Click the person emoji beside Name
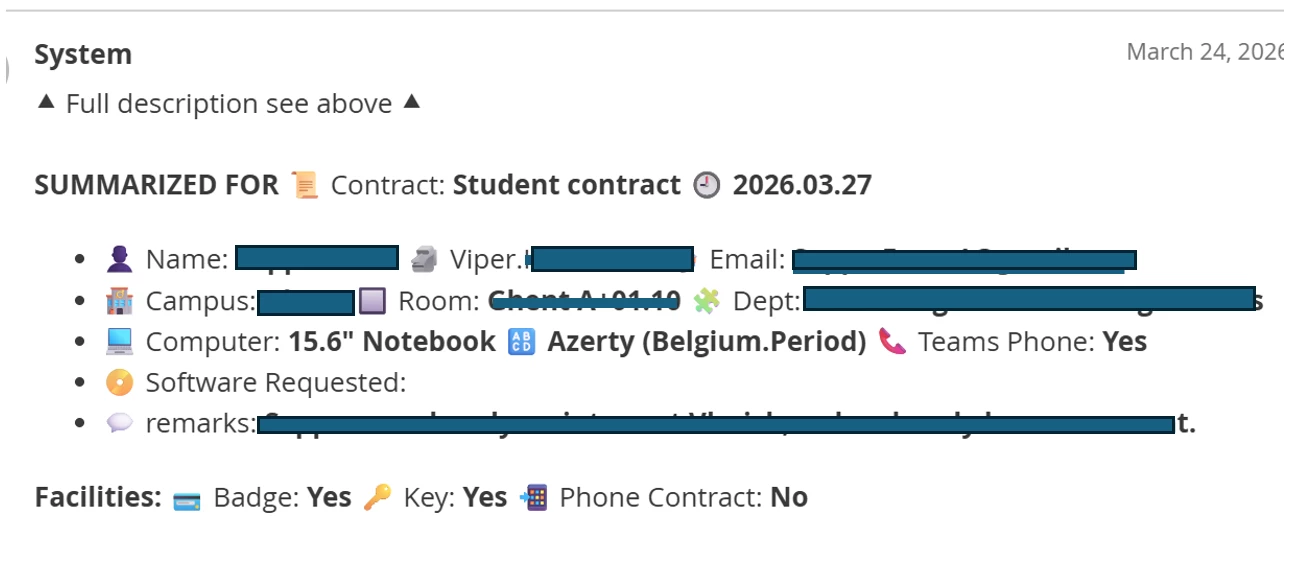Image resolution: width=1313 pixels, height=562 pixels. point(119,260)
